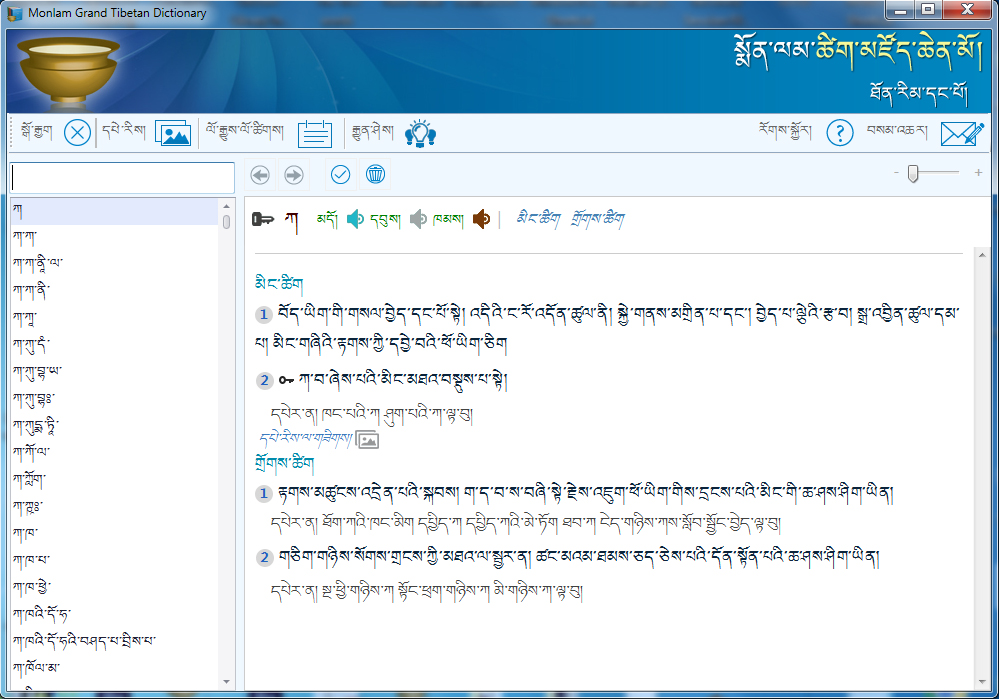Play the Amdo pronunciation speaker icon
999x699 pixels.
tap(355, 219)
